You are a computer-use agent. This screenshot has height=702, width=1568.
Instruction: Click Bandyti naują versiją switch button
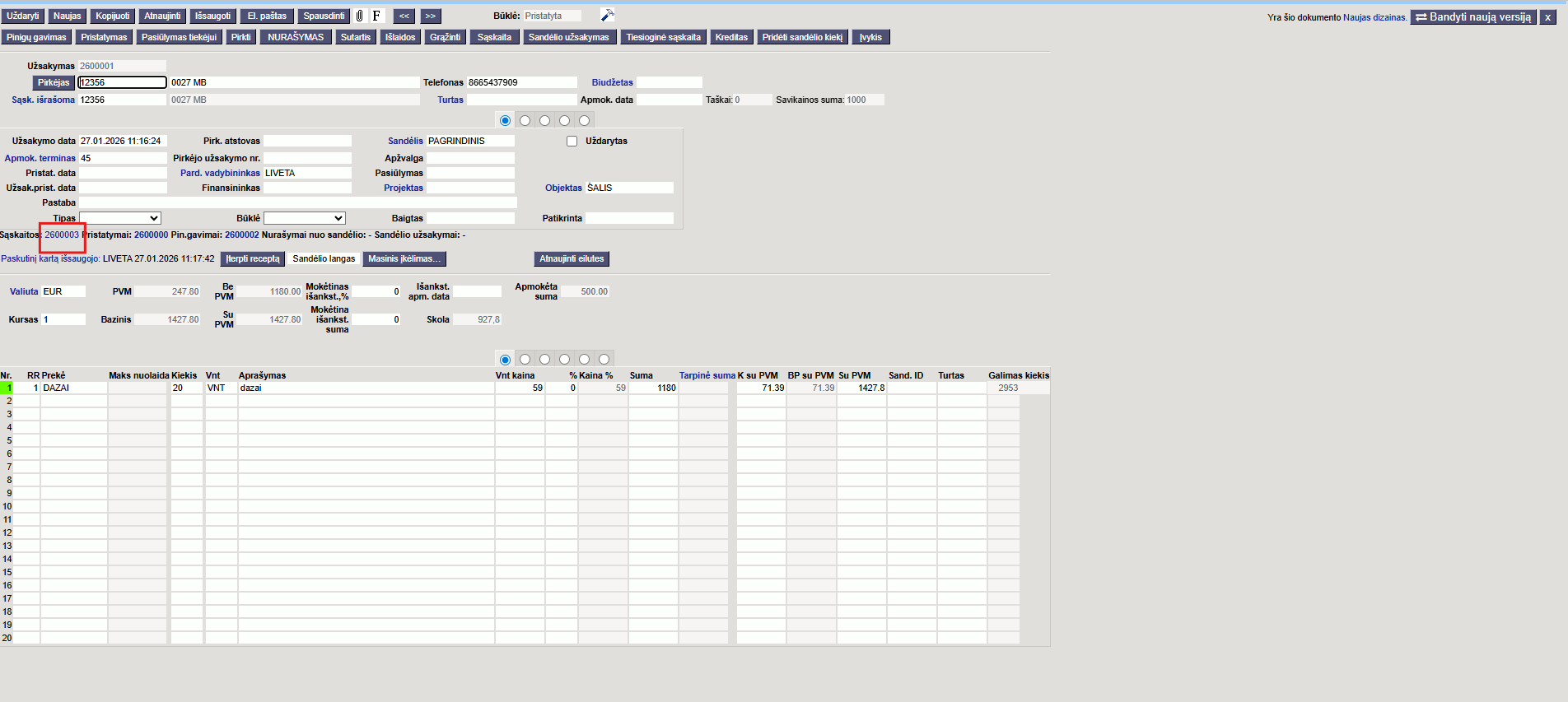tap(1473, 16)
